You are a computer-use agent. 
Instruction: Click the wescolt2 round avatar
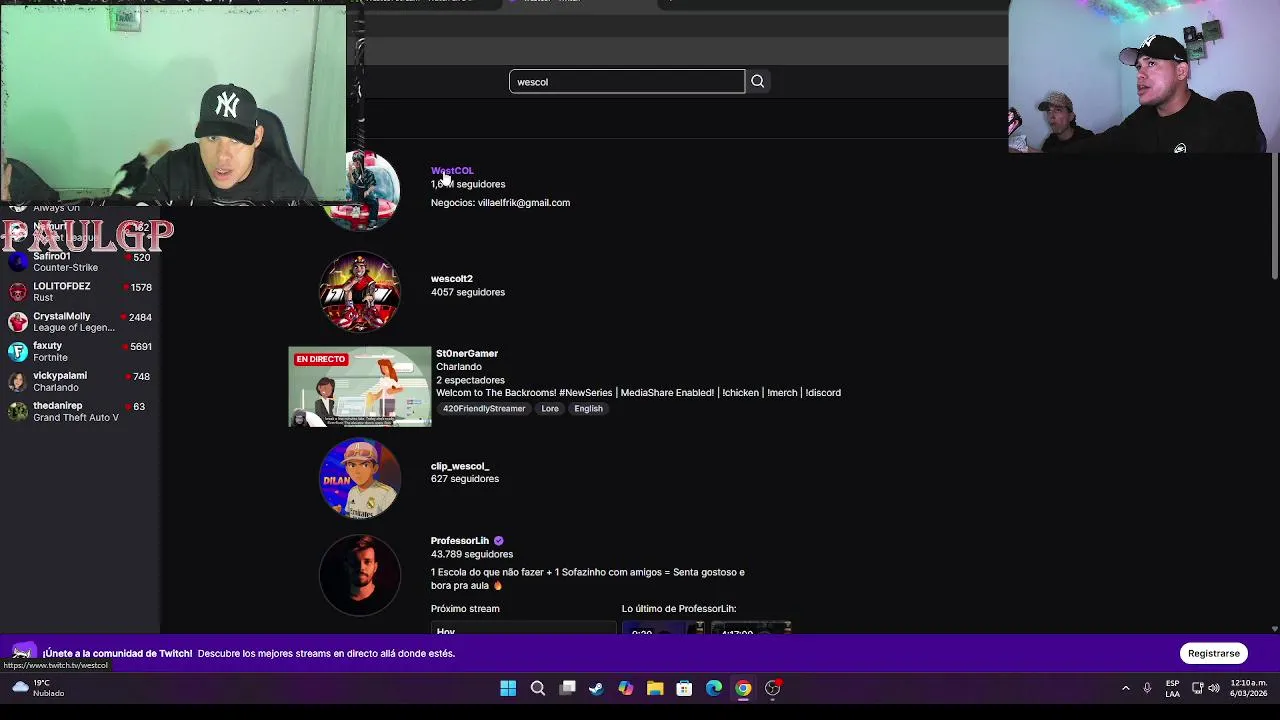(359, 292)
